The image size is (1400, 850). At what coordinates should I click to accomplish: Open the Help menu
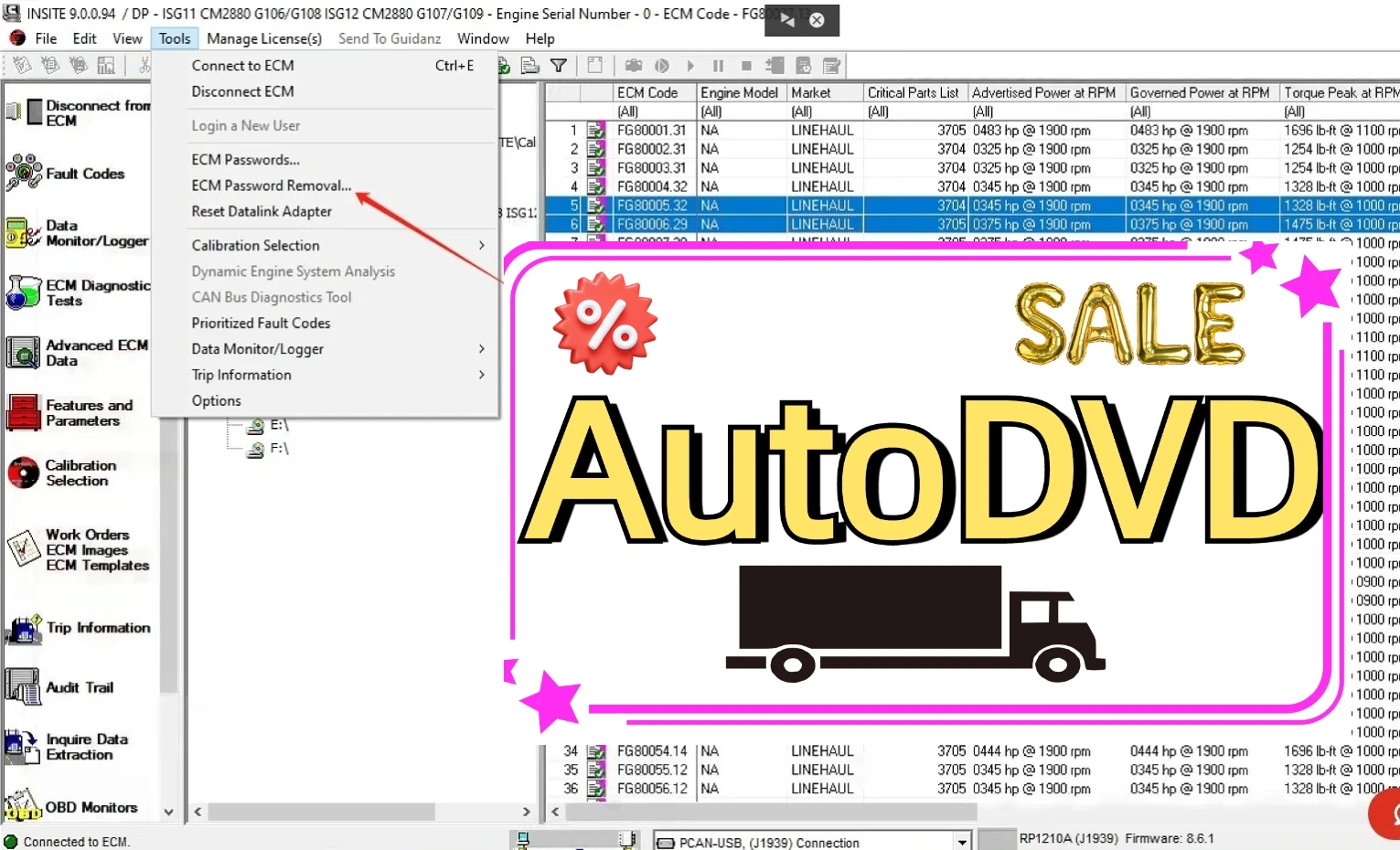tap(540, 38)
